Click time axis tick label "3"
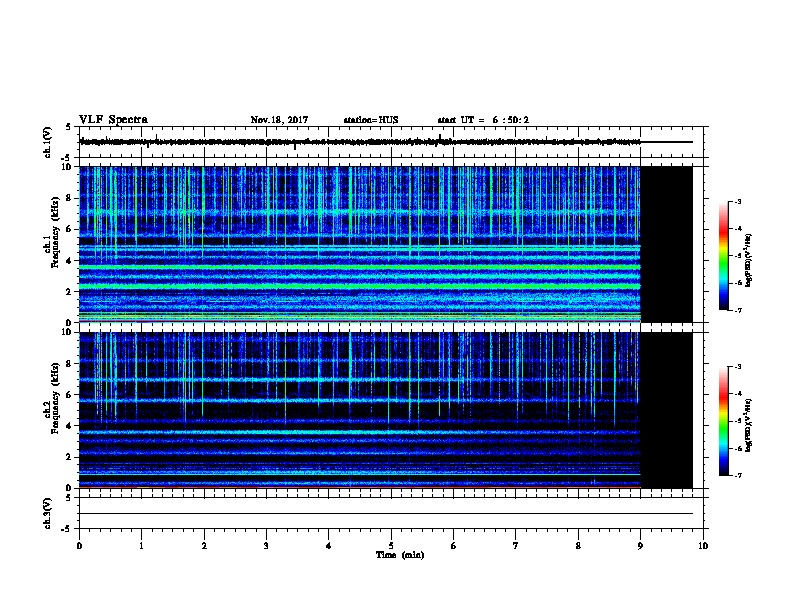 click(x=266, y=546)
